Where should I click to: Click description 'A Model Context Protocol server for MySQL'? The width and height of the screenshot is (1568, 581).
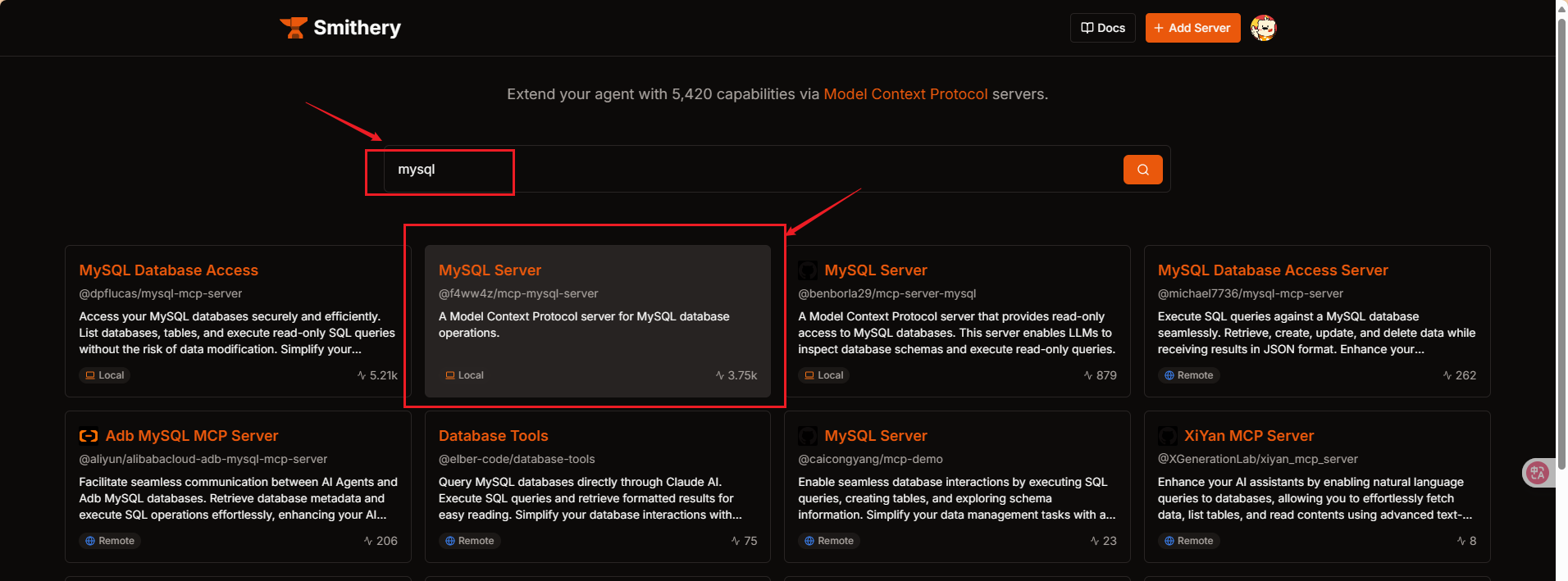tap(584, 325)
